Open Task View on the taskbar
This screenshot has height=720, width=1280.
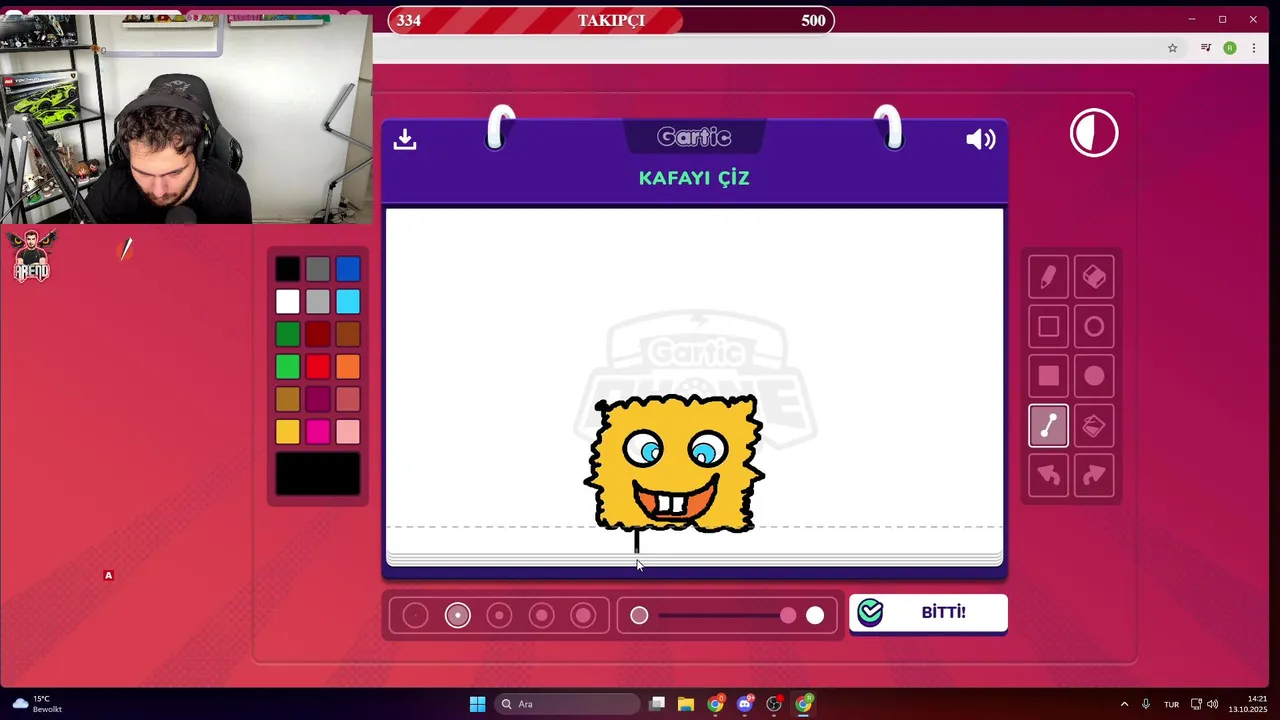[x=657, y=704]
